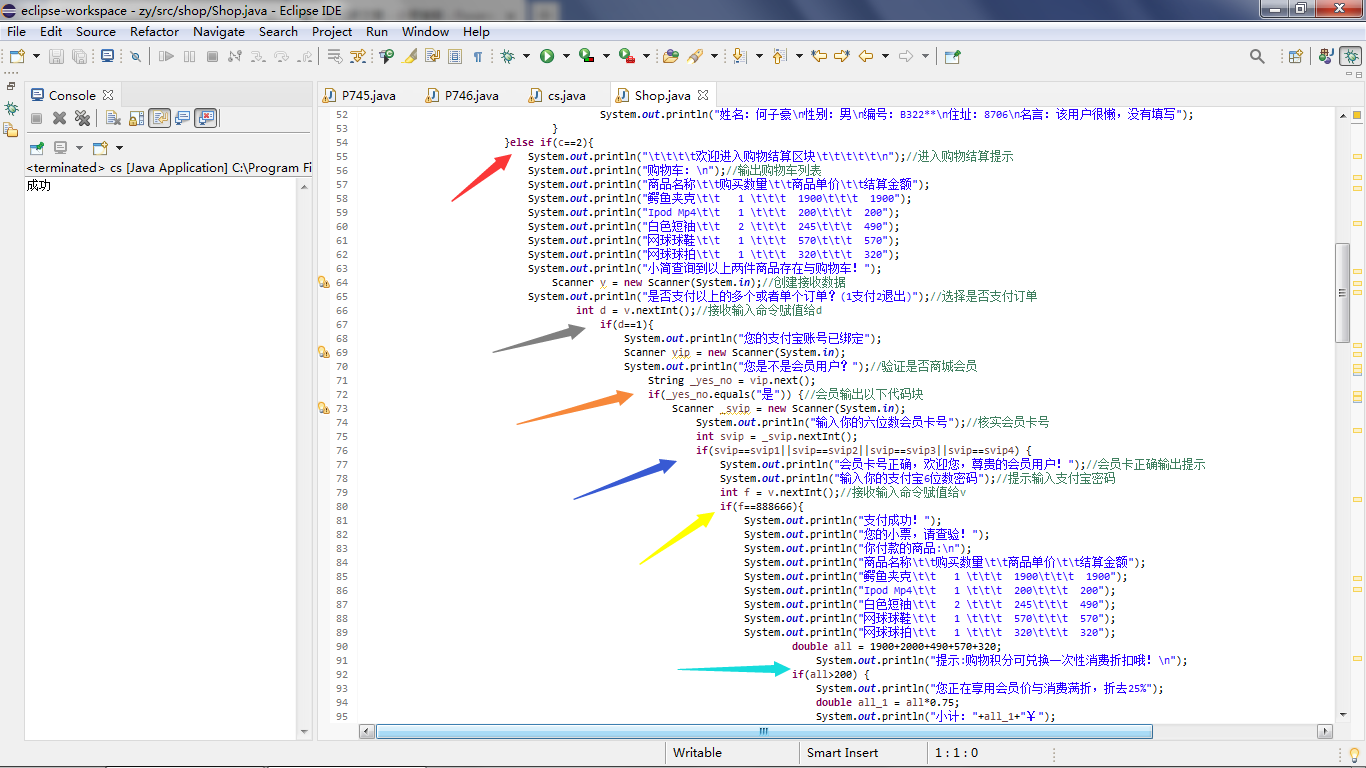Screen dimensions: 1366x768
Task: Click the Suspend debug icon
Action: coord(189,56)
